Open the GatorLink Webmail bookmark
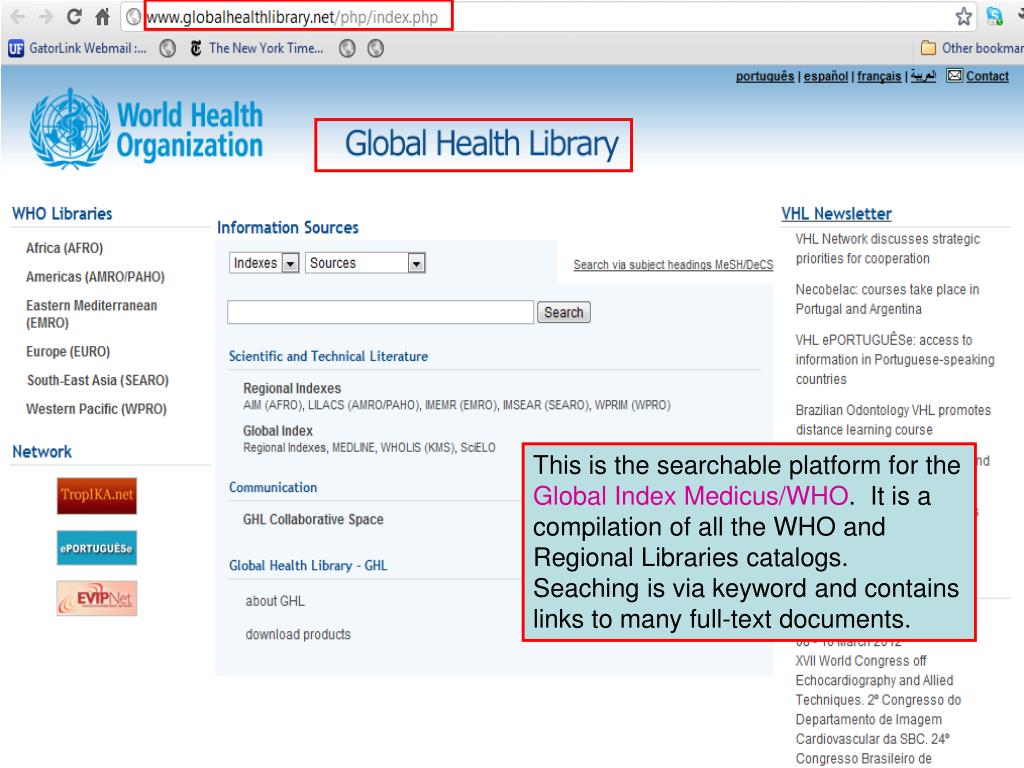This screenshot has width=1024, height=768. pos(78,48)
